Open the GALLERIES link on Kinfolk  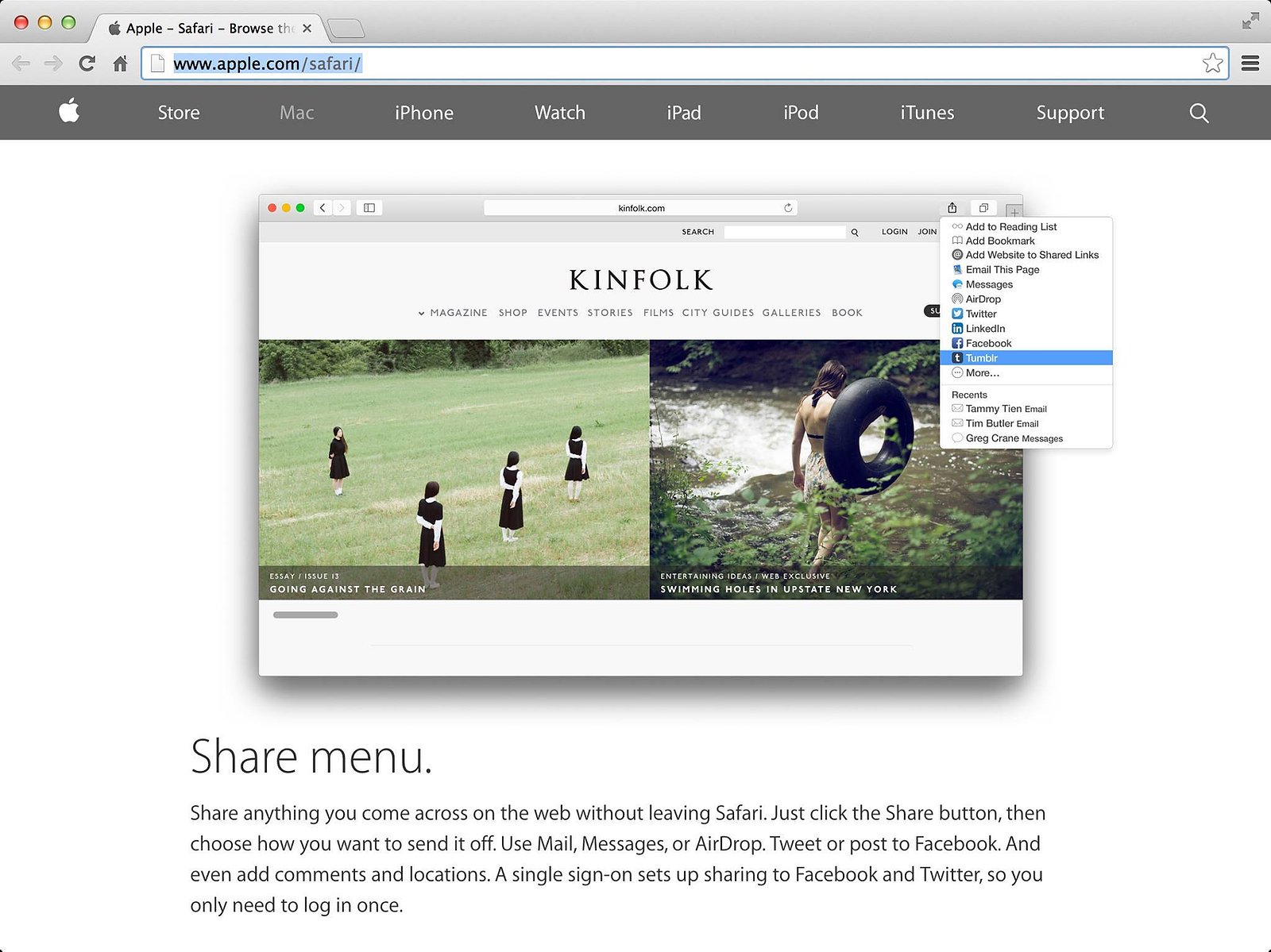point(792,313)
